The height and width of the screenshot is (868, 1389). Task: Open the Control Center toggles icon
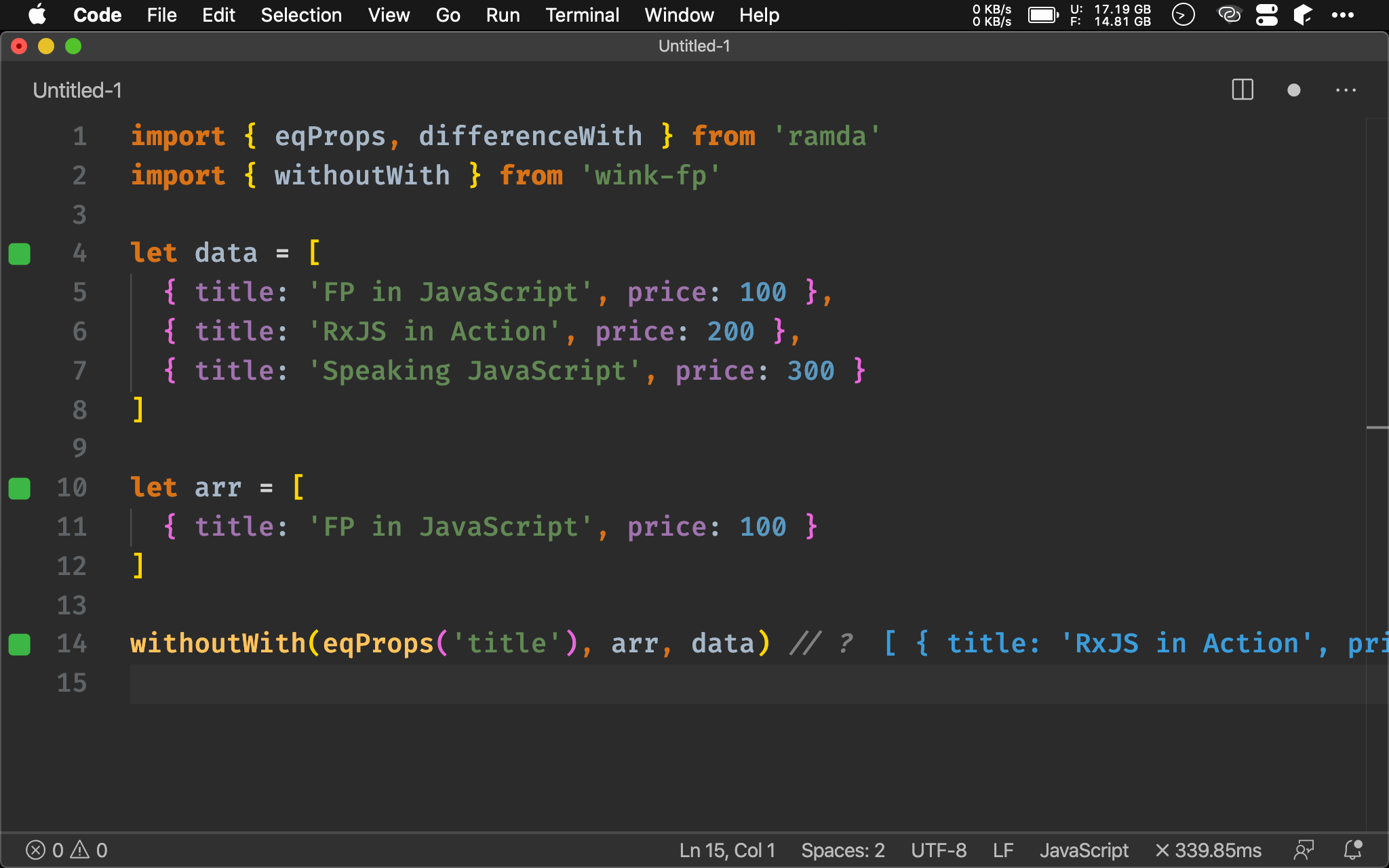pos(1266,14)
